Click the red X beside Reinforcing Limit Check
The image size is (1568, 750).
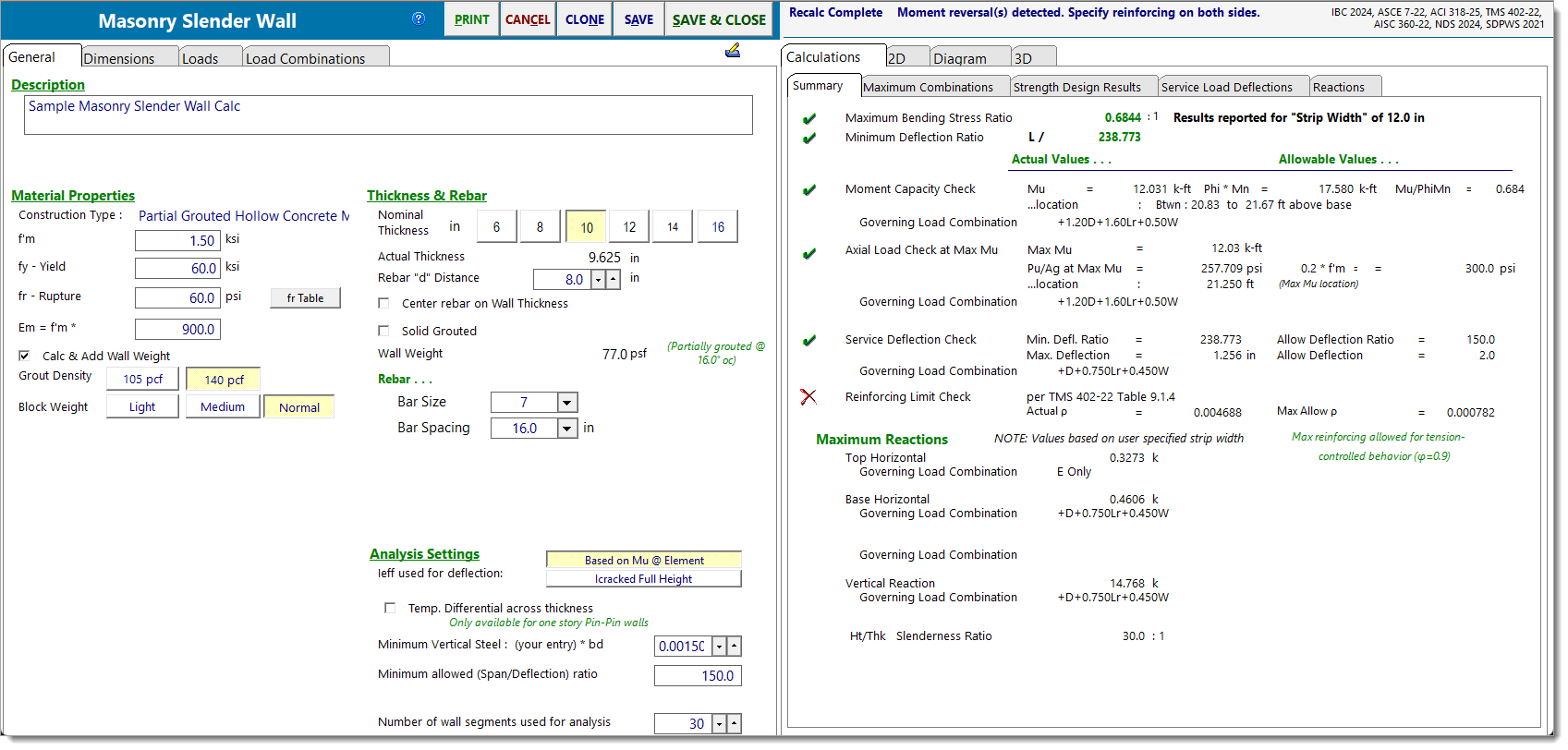(808, 397)
